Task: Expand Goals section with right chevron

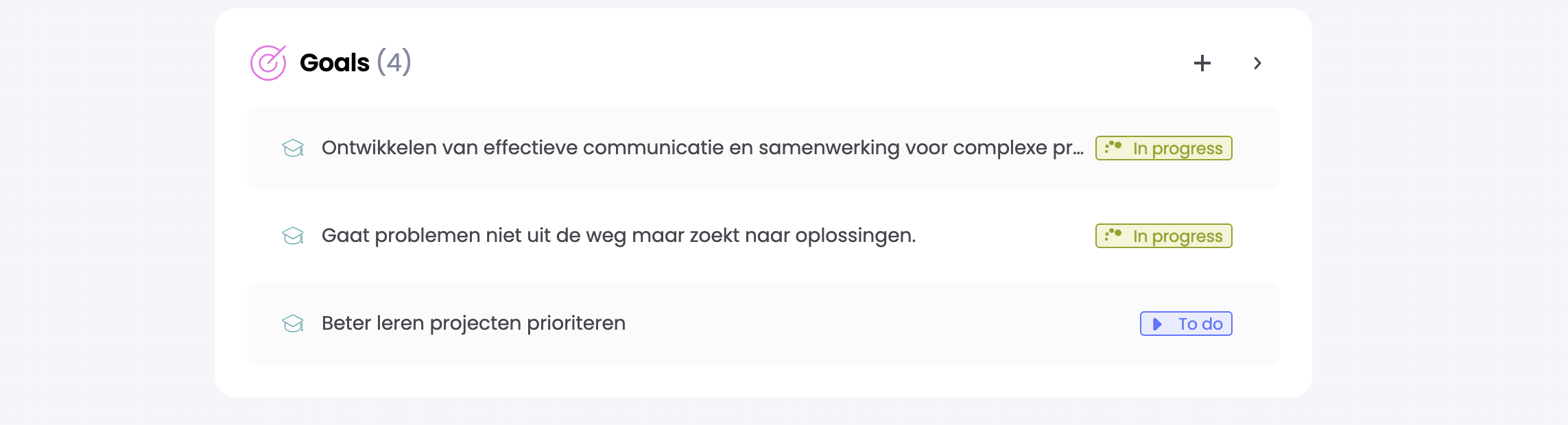Action: point(1257,63)
